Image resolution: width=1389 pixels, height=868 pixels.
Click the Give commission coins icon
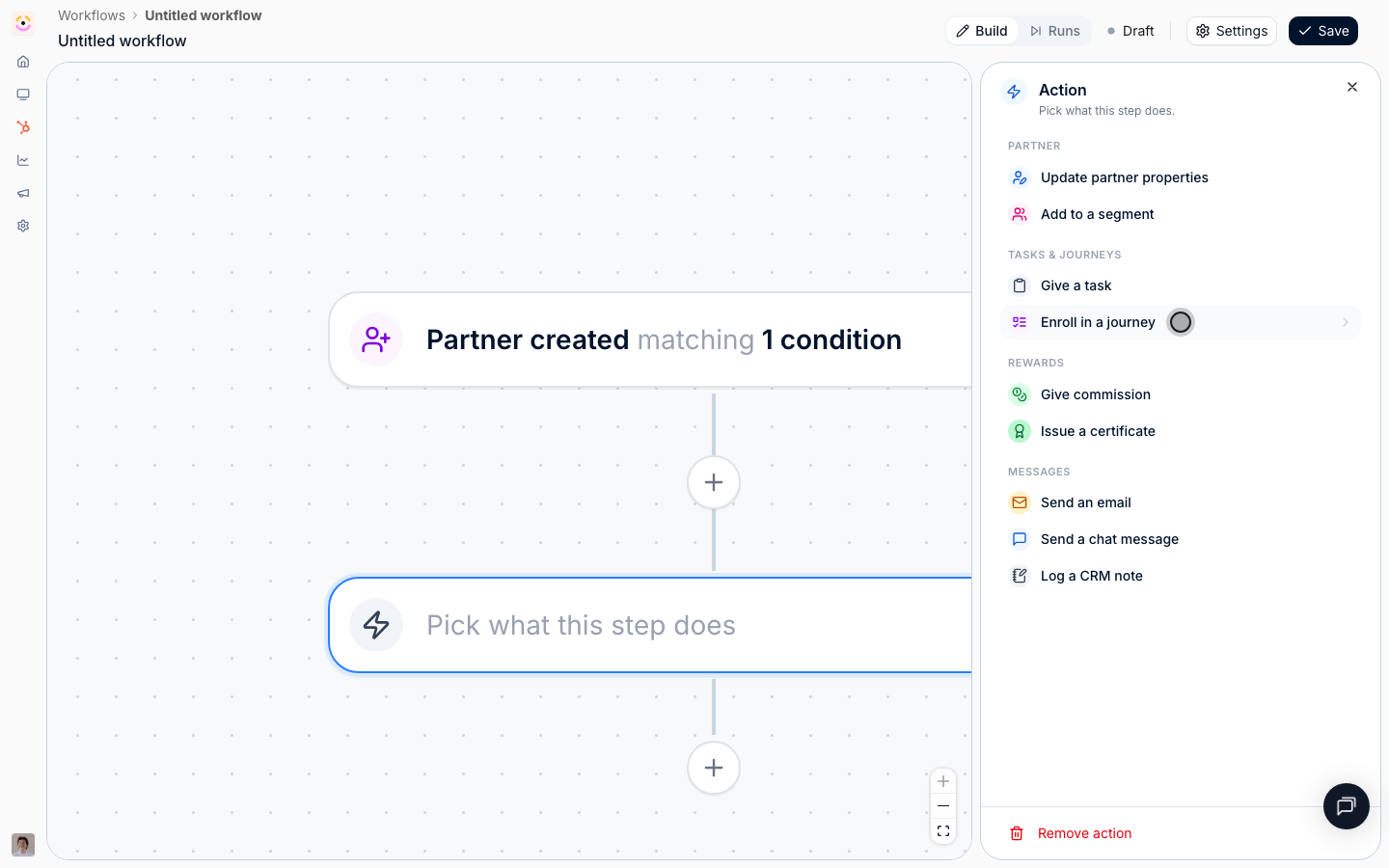coord(1020,394)
